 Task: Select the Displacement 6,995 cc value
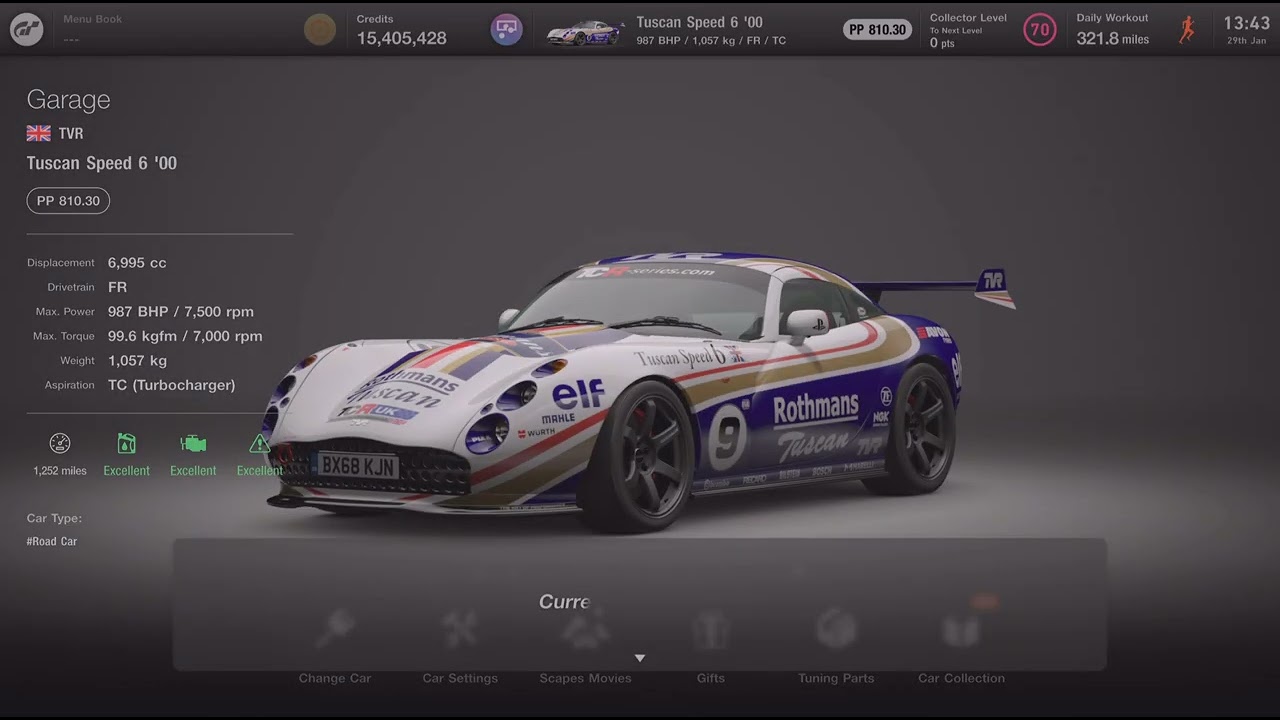tap(137, 263)
